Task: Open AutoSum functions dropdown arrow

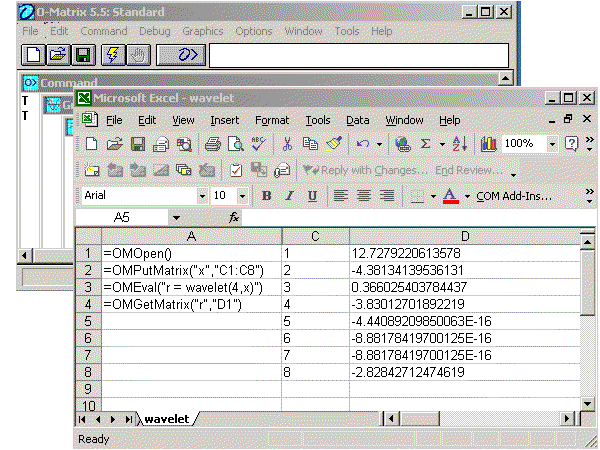Action: [x=442, y=145]
